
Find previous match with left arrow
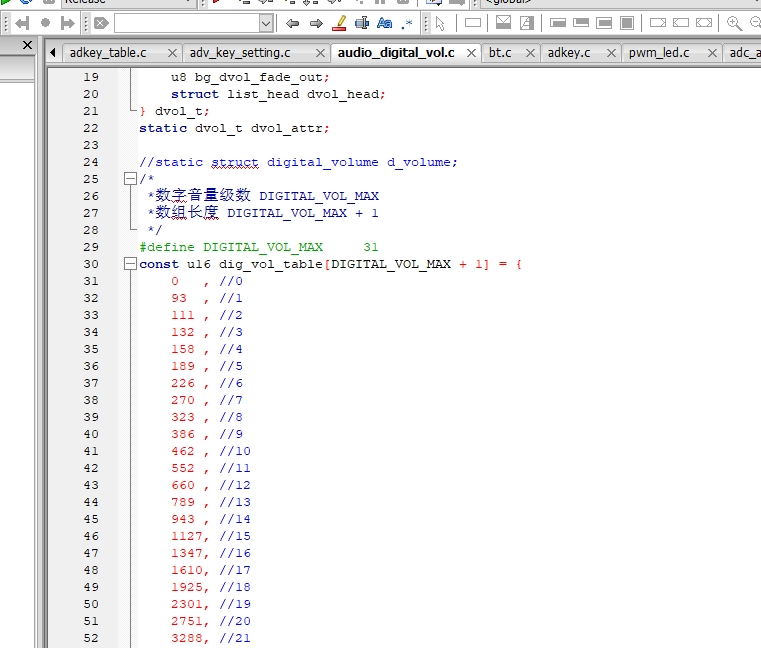tap(293, 23)
